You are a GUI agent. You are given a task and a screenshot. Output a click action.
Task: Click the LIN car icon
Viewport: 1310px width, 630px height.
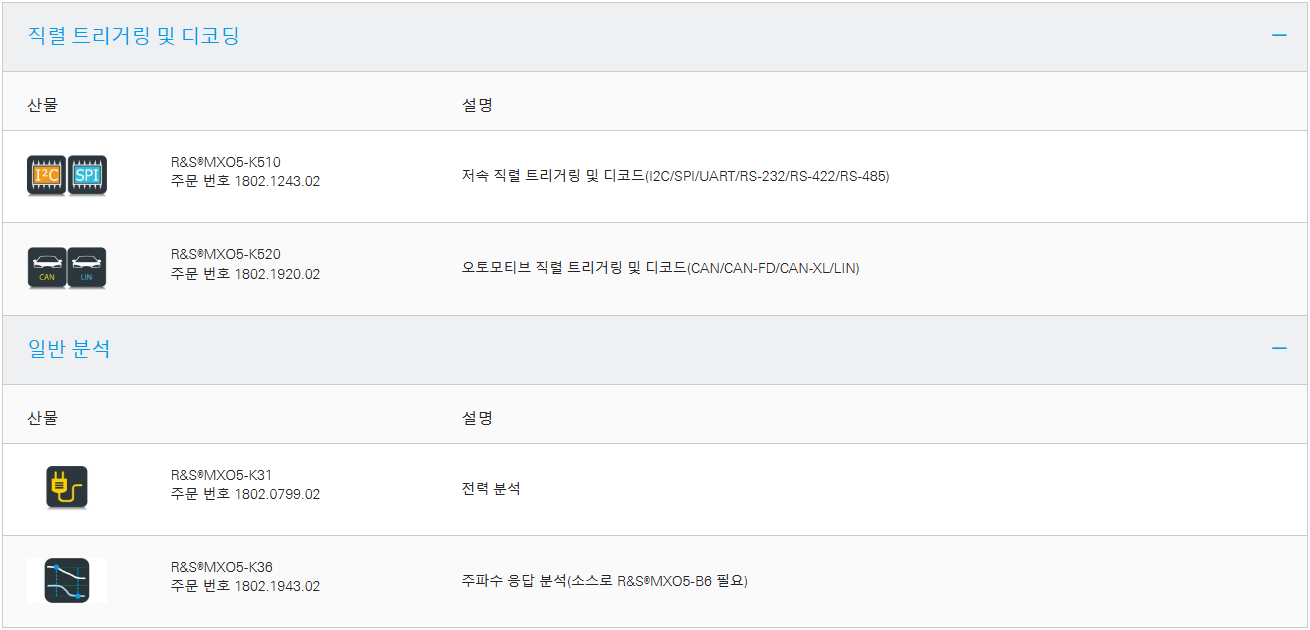click(87, 268)
